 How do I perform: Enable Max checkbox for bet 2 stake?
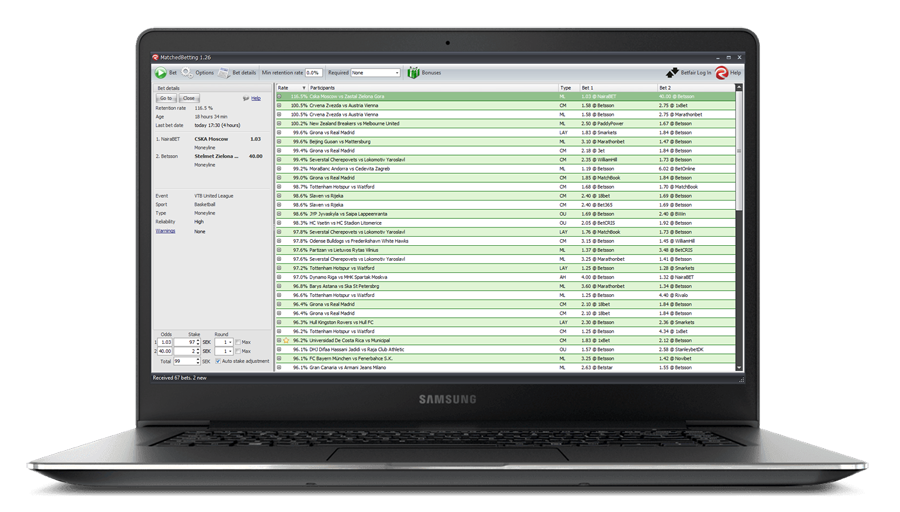pos(238,351)
